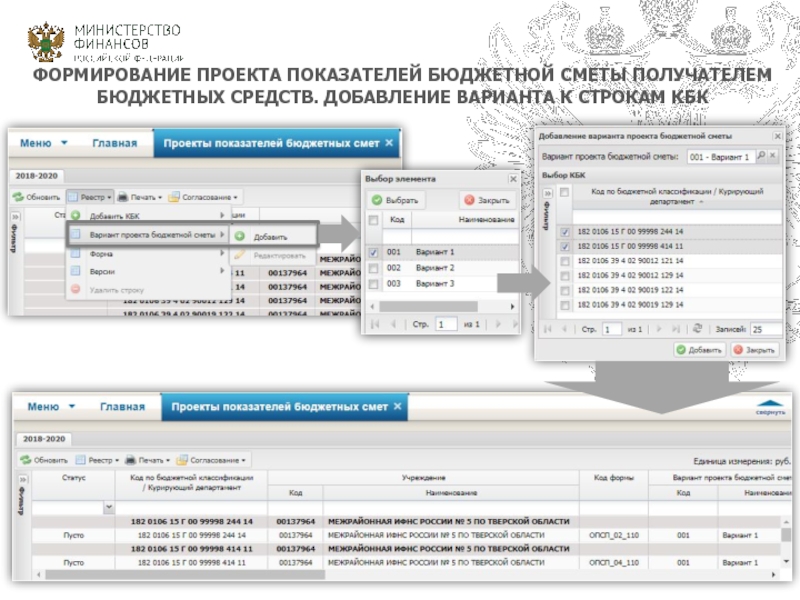Expand Фильтр side panel in lower window
800x600 pixels.
[22, 480]
